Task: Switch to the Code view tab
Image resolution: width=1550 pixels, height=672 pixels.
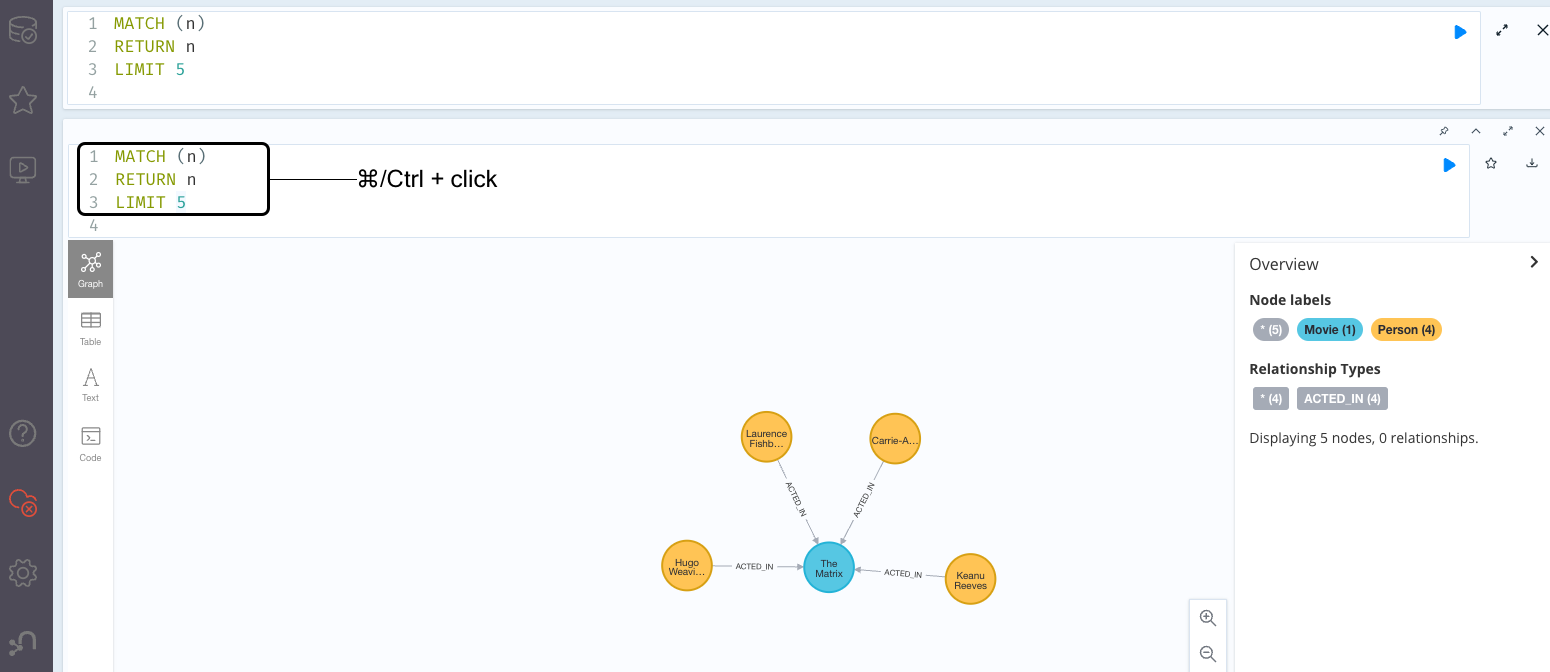Action: click(x=90, y=444)
